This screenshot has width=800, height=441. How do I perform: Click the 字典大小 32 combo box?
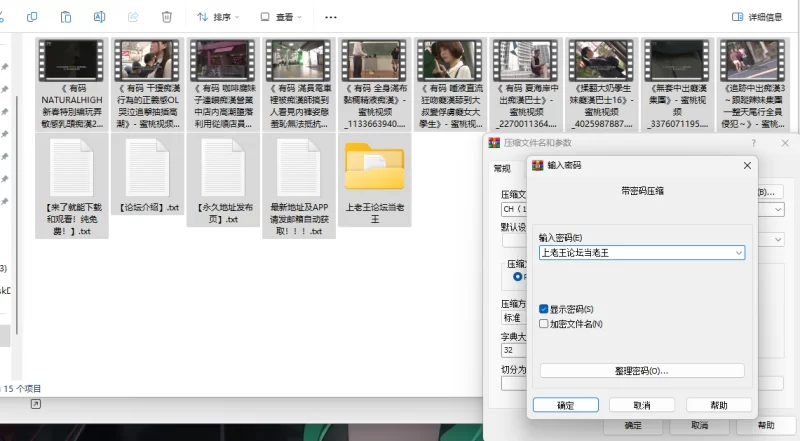514,350
